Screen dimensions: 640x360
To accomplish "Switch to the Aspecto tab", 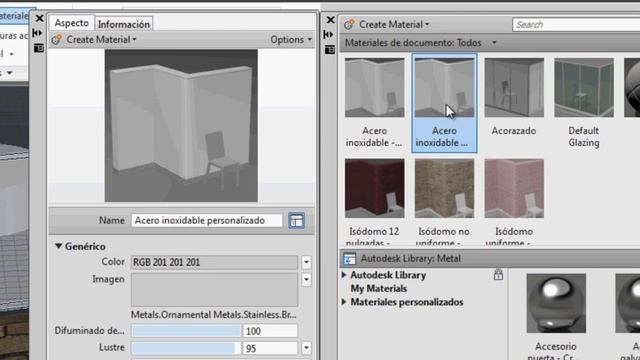I will [x=72, y=23].
